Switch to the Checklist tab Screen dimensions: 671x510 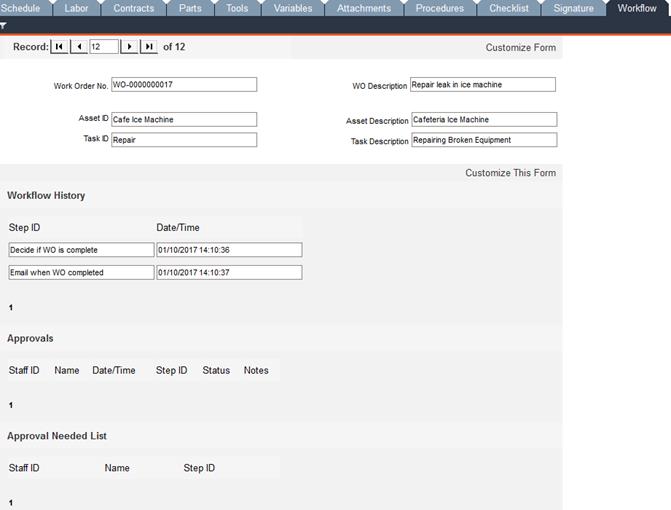tap(508, 8)
